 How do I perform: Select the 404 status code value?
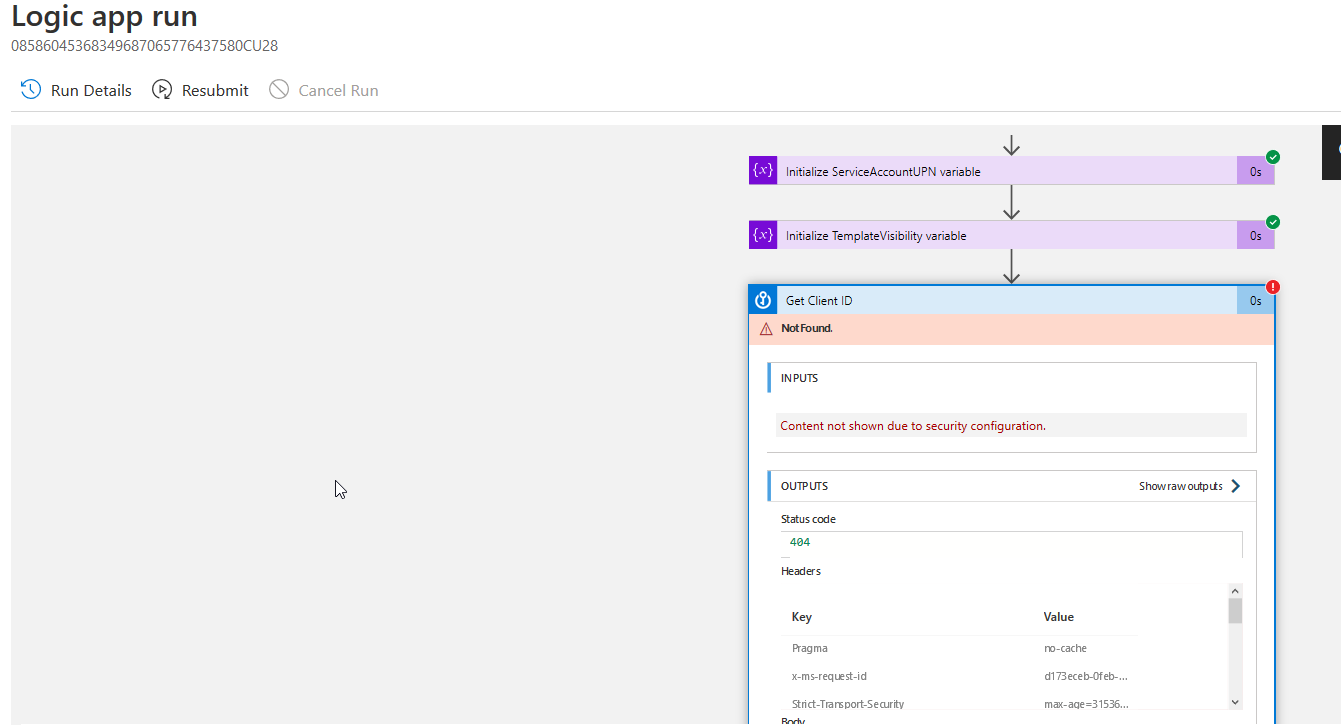pos(799,541)
